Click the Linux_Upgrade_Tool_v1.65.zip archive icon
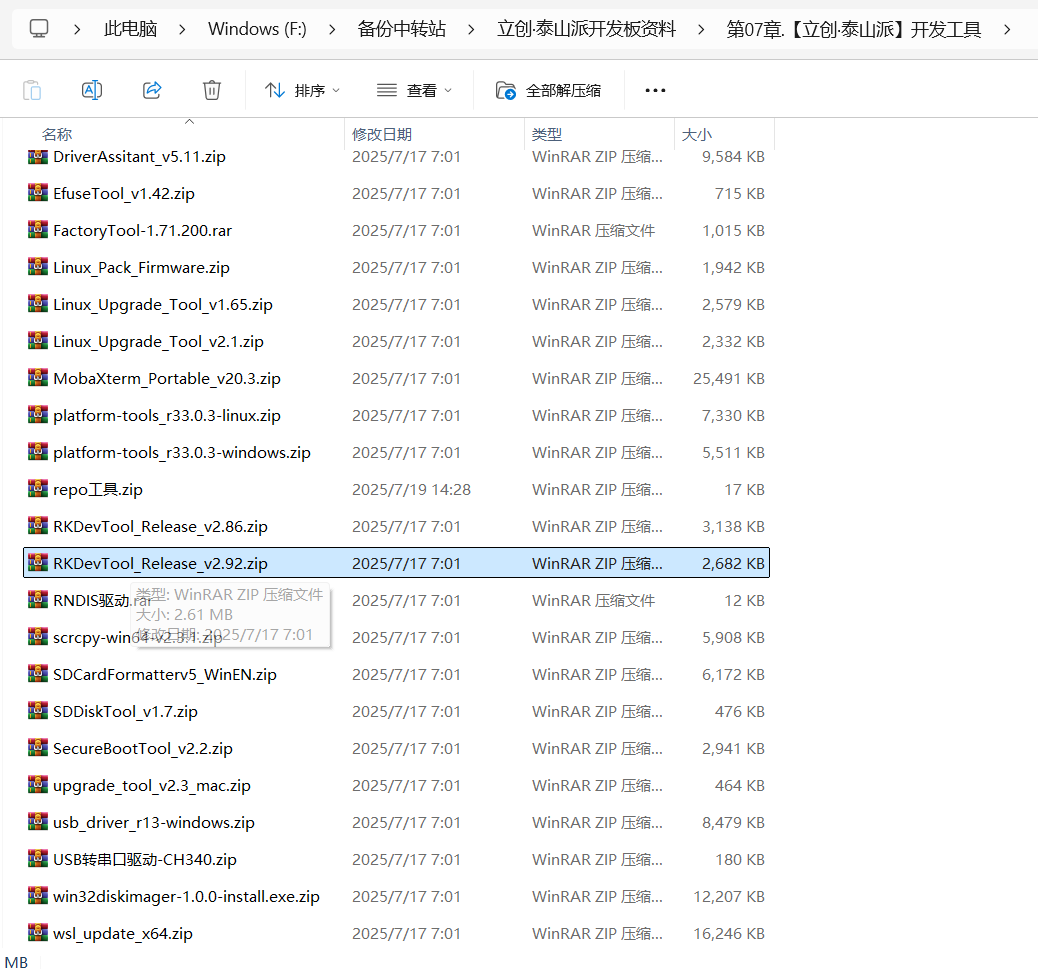 click(38, 305)
